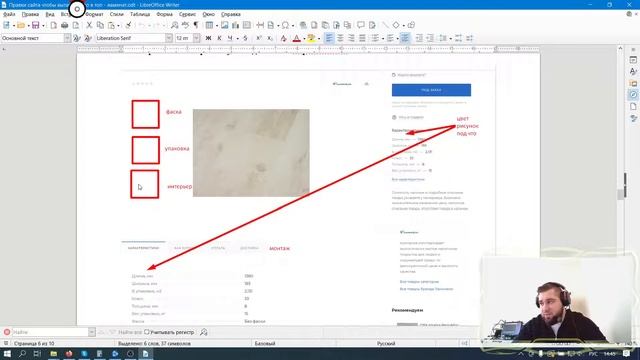This screenshot has height=360, width=640.
Task: Align text left
Action: click(x=329, y=38)
